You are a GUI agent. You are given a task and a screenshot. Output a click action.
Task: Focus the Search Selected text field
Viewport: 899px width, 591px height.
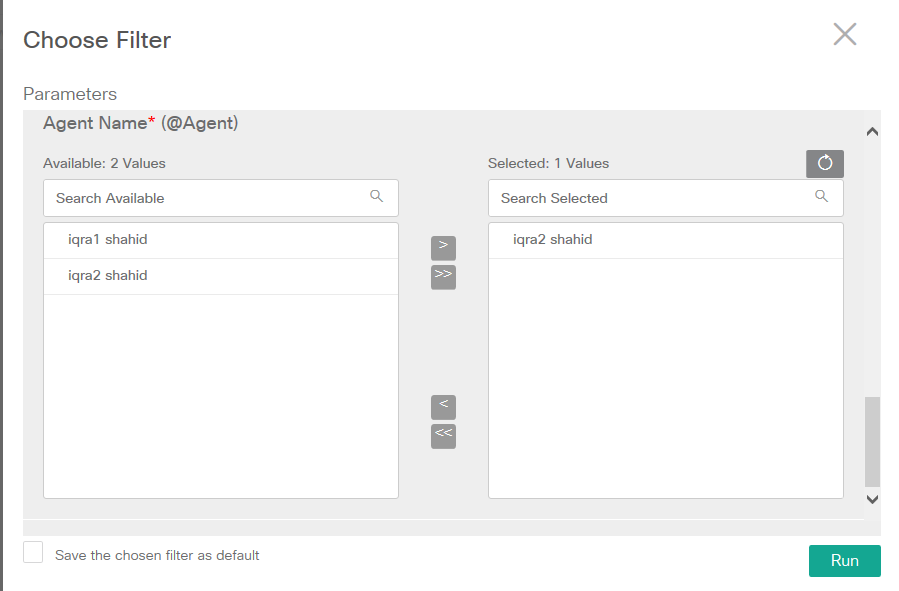pos(650,198)
